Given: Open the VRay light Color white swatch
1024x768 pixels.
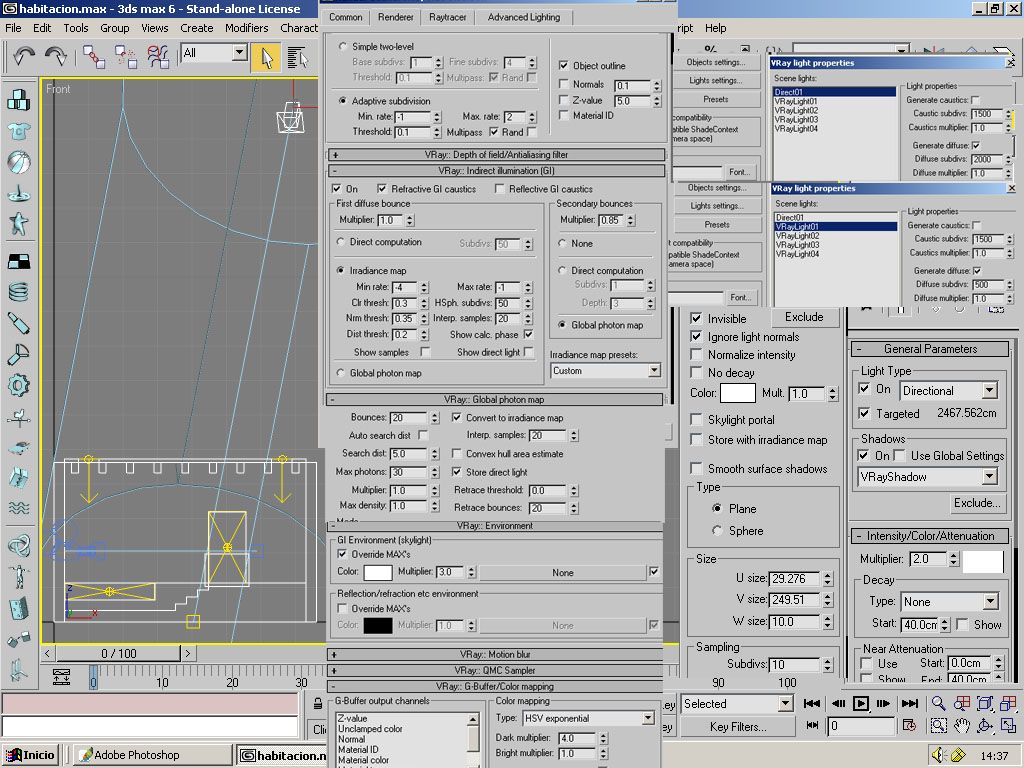Looking at the screenshot, I should pos(737,393).
